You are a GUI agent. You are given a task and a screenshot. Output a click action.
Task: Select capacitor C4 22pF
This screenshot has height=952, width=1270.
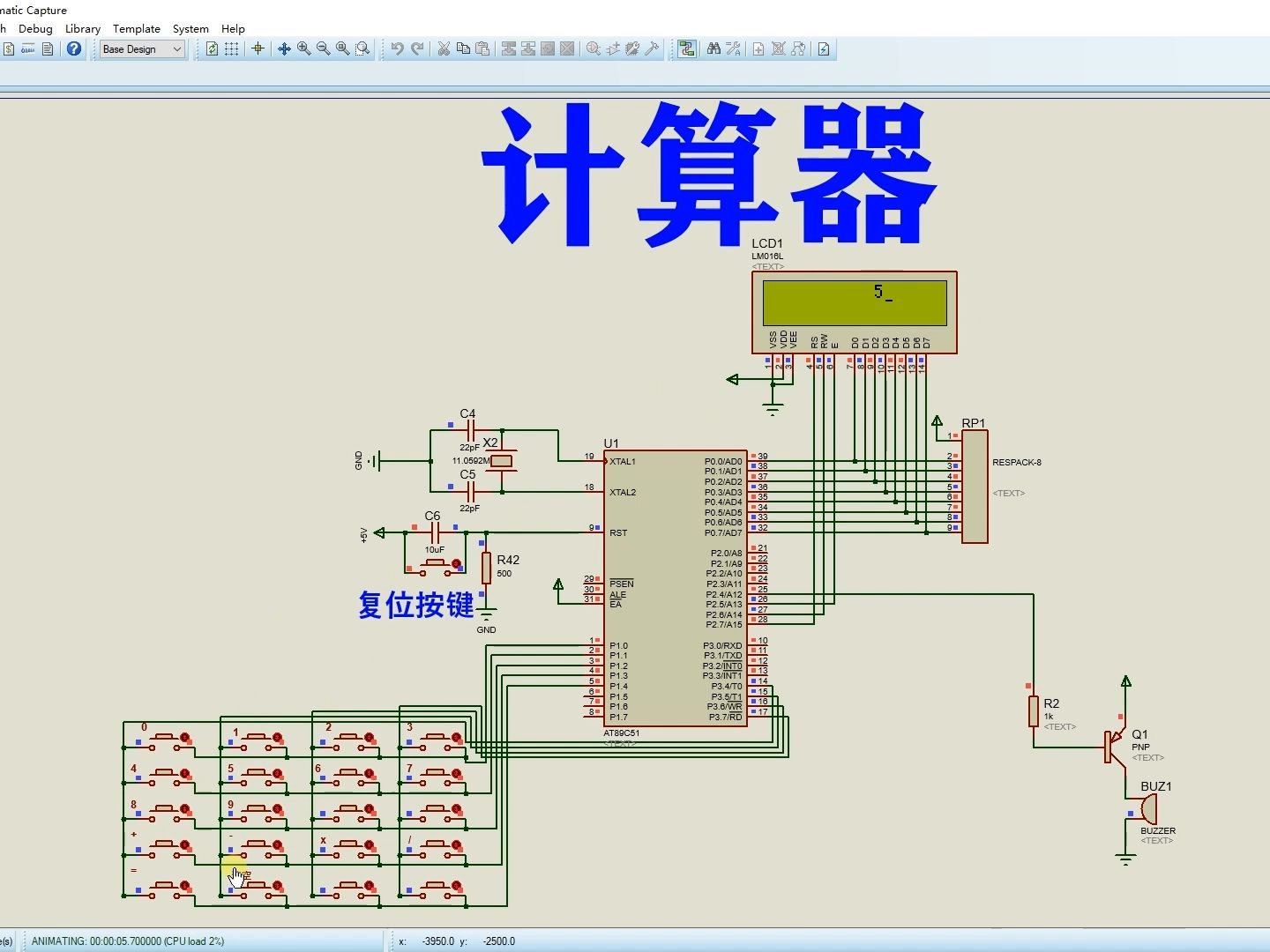point(469,430)
